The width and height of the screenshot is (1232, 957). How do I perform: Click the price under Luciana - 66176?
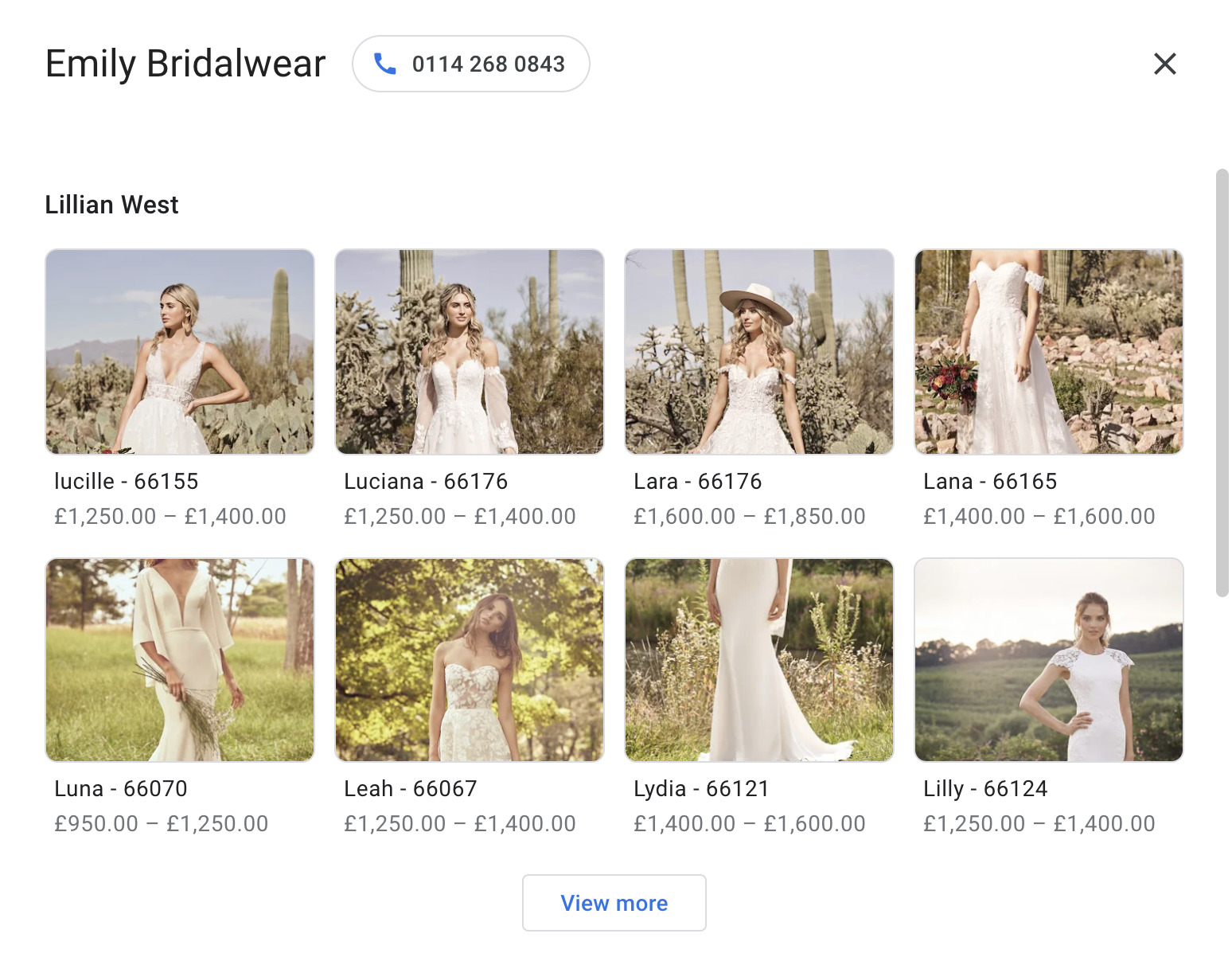click(x=460, y=517)
